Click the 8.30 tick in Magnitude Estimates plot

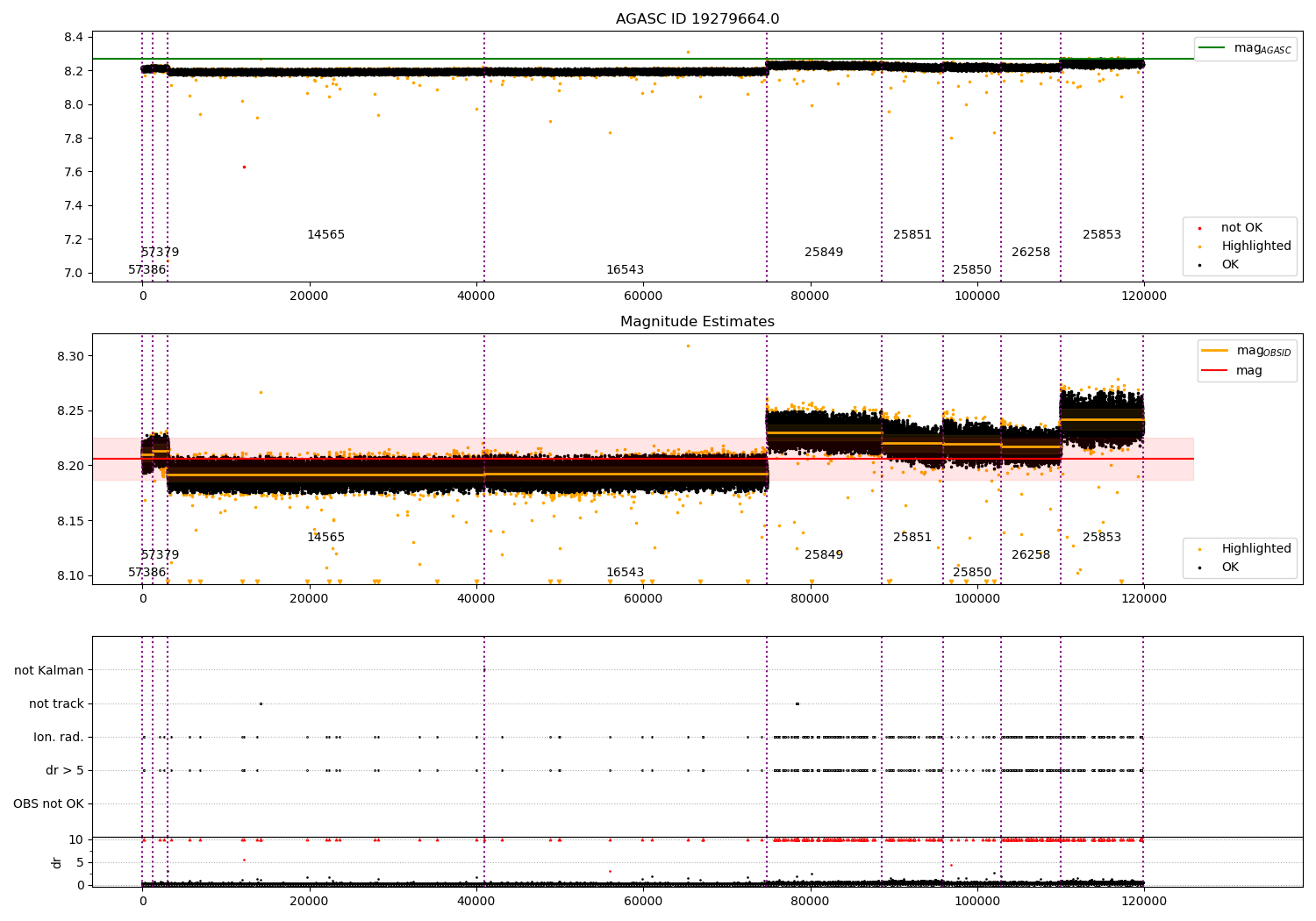[71, 356]
